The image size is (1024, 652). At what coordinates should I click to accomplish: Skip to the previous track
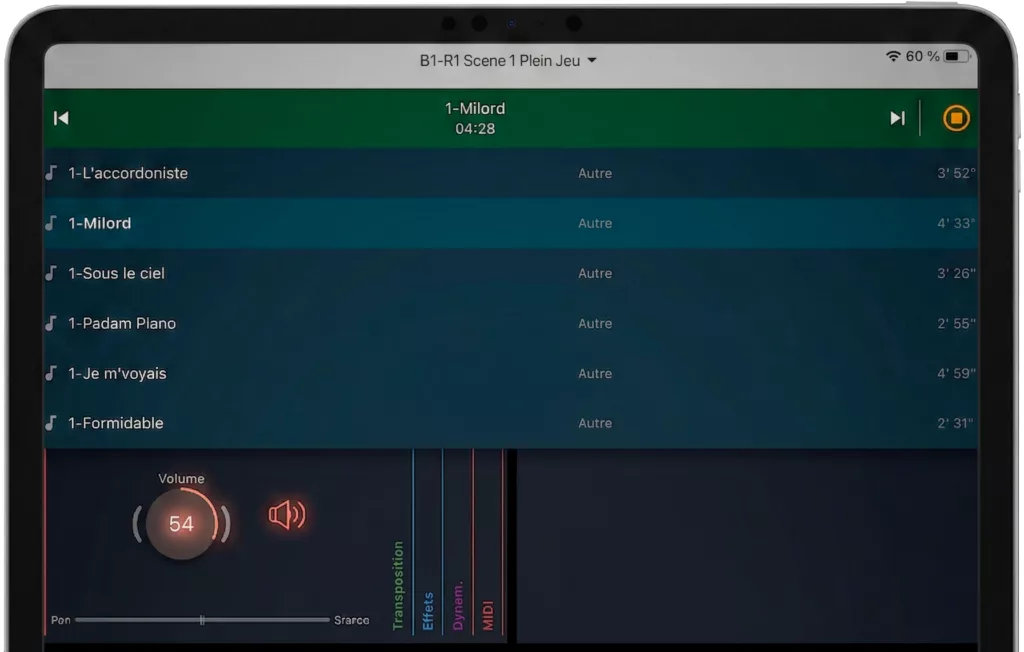point(61,118)
